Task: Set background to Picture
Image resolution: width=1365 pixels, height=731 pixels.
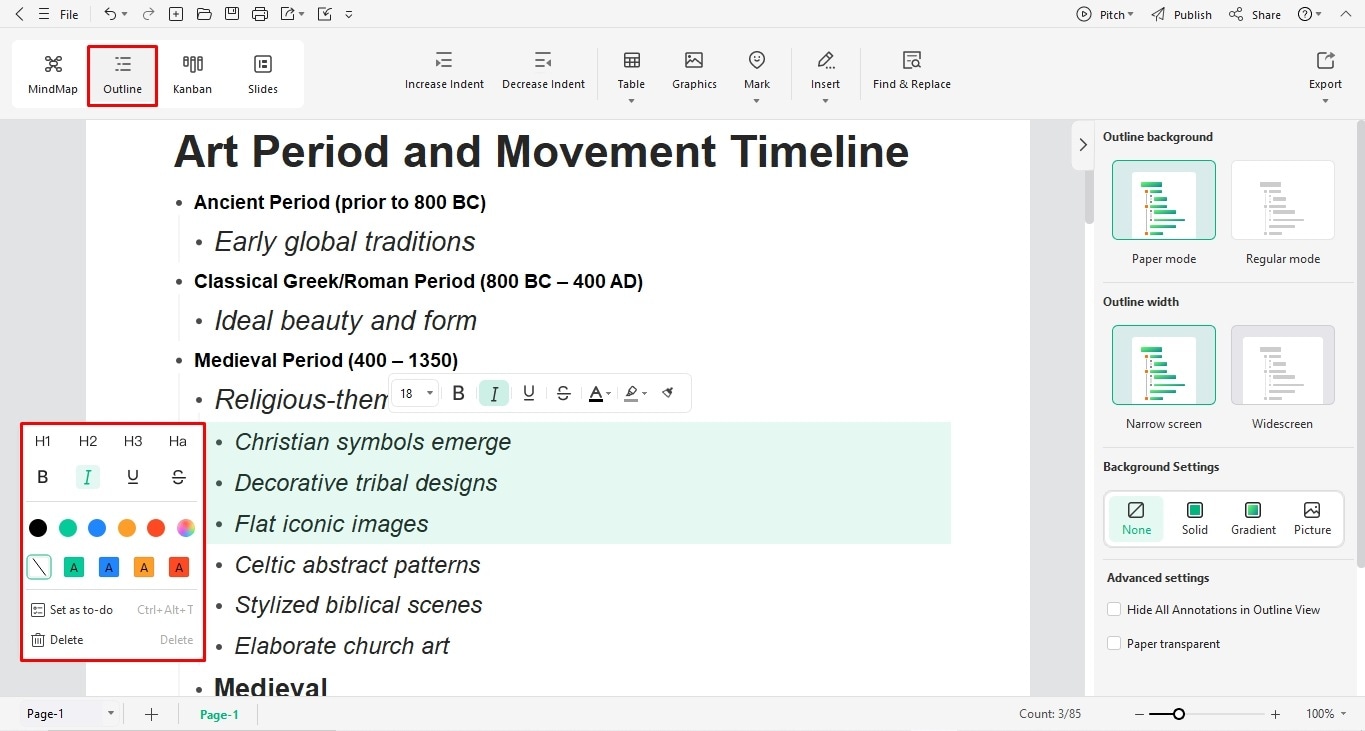Action: pos(1312,518)
